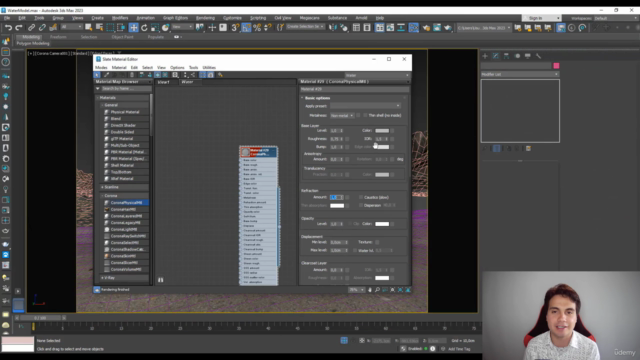640x360 pixels.
Task: Activate the Select and Uniform Scale tool
Action: pyautogui.click(x=155, y=28)
